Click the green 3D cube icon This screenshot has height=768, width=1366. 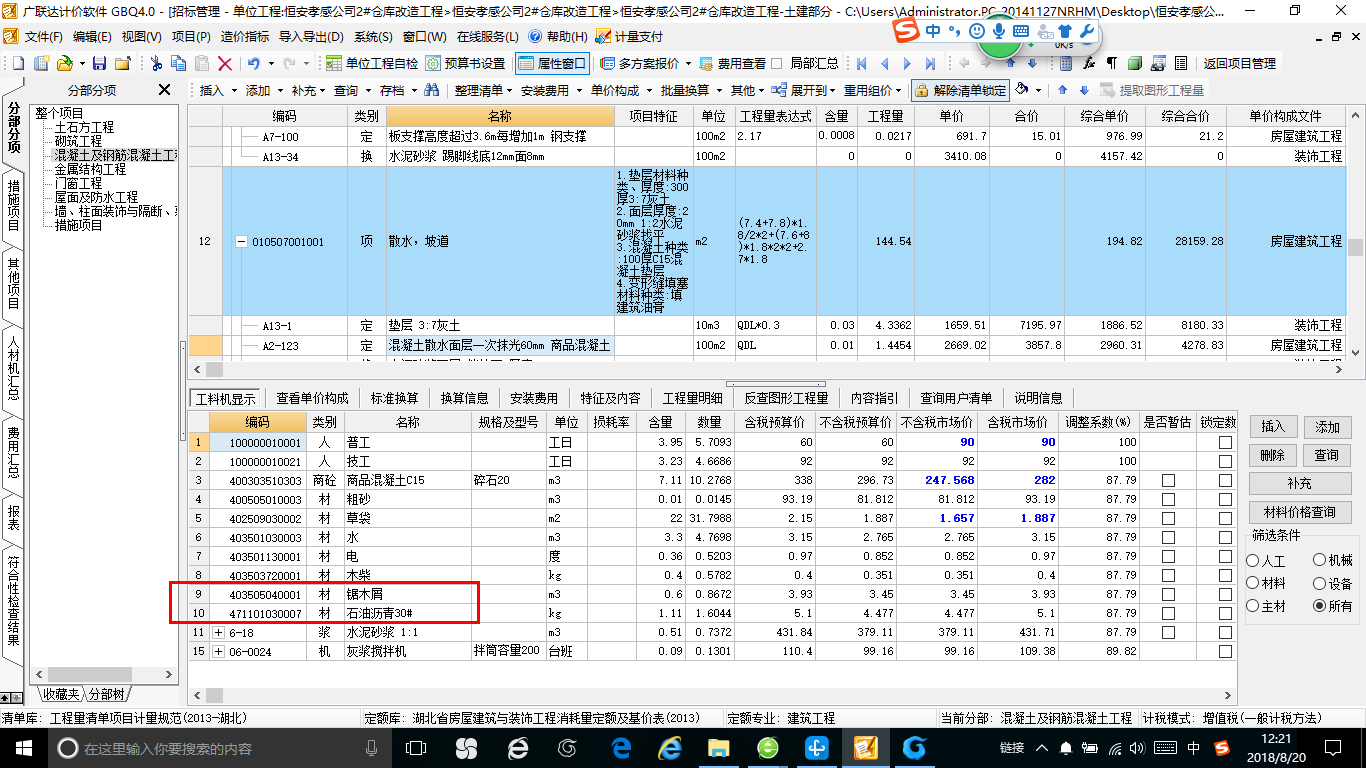pos(1135,63)
